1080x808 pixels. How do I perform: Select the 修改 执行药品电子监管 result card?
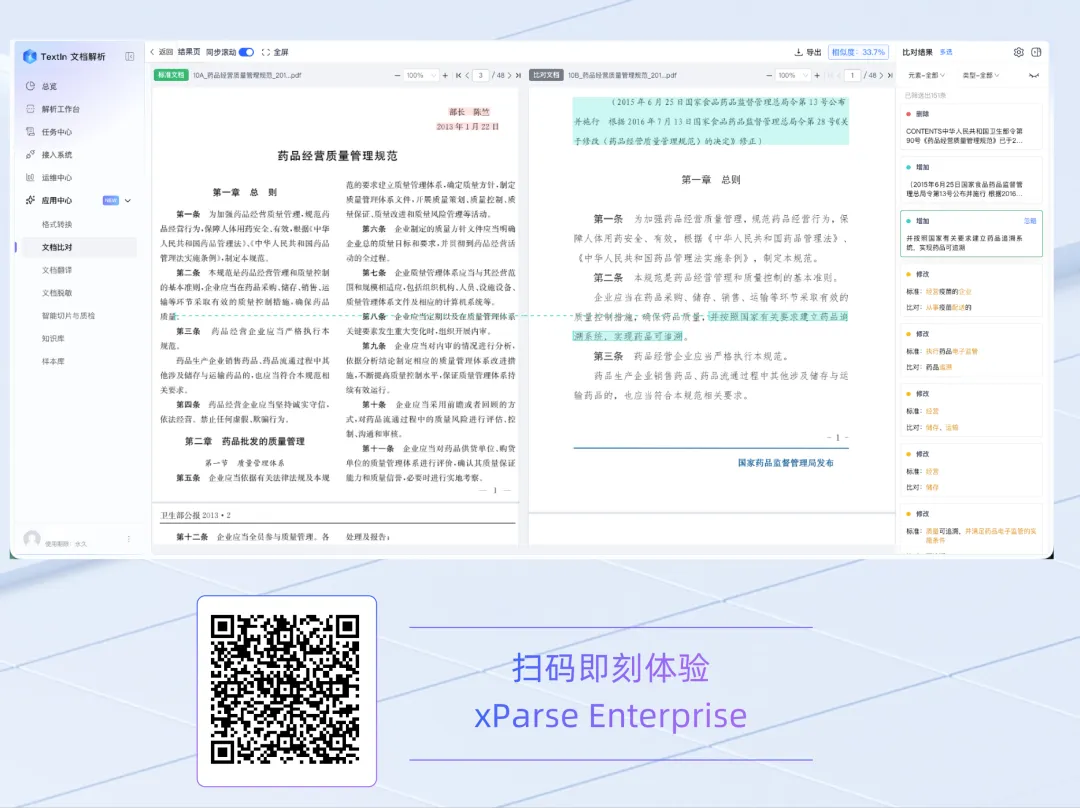pos(971,351)
